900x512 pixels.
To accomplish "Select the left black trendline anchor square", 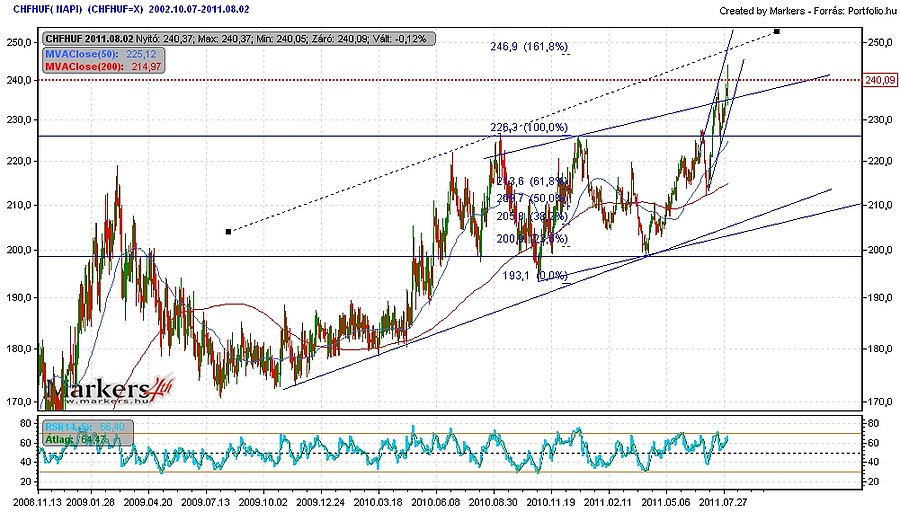I will [x=229, y=232].
